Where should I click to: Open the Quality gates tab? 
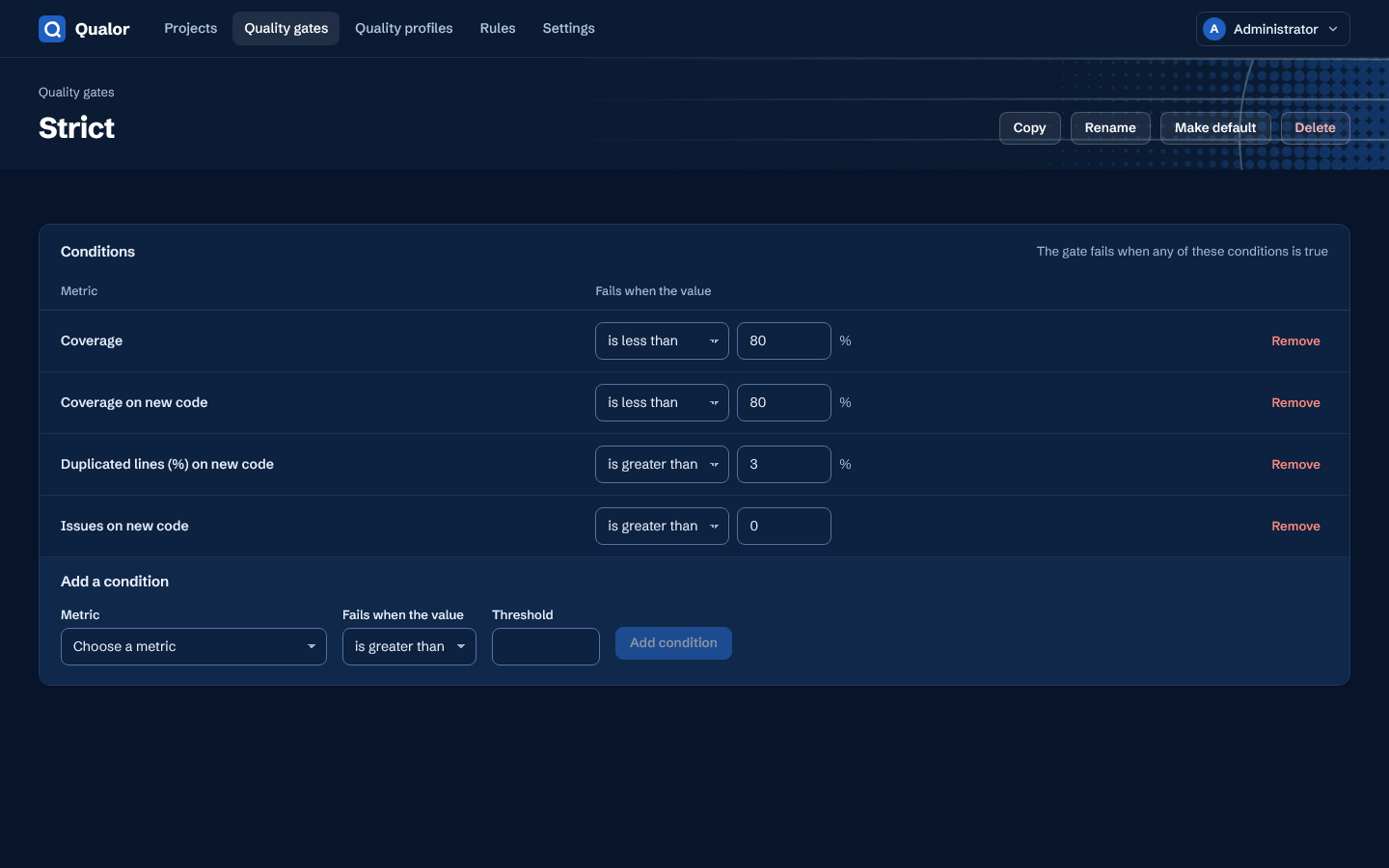pos(286,28)
